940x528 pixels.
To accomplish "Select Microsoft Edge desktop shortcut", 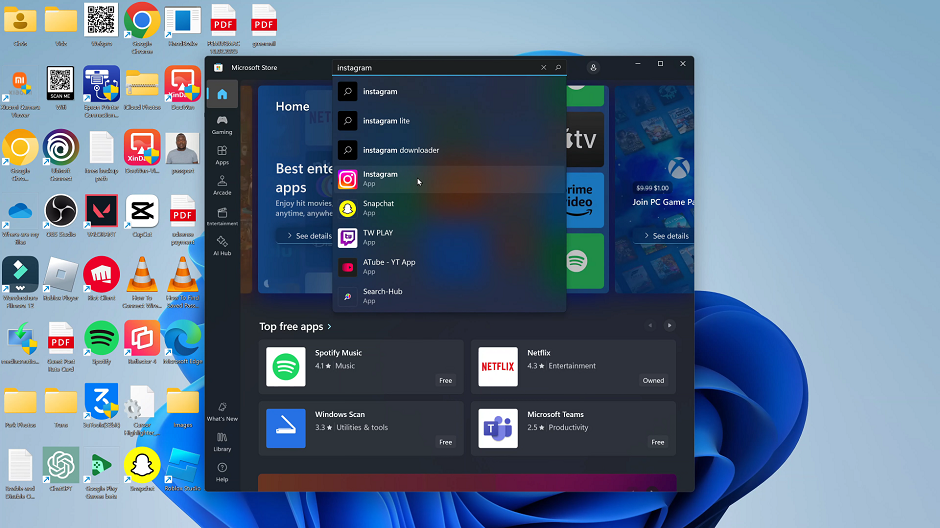I will click(x=182, y=343).
